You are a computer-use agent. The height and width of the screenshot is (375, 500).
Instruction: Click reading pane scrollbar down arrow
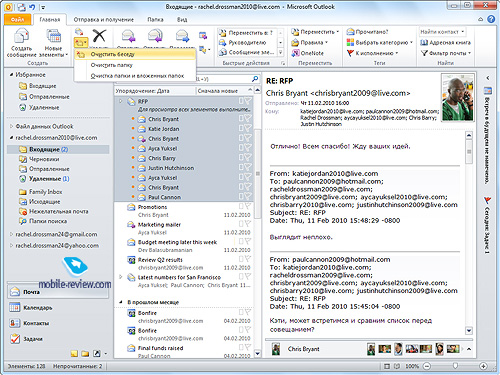[x=469, y=330]
